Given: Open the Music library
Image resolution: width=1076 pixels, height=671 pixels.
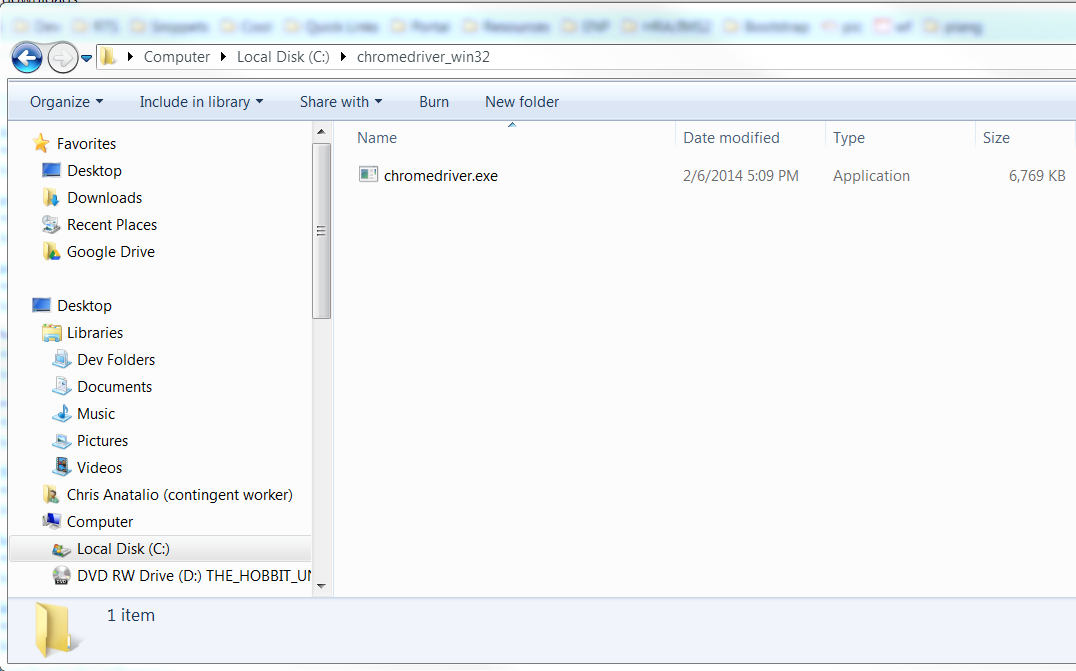Looking at the screenshot, I should click(x=96, y=414).
